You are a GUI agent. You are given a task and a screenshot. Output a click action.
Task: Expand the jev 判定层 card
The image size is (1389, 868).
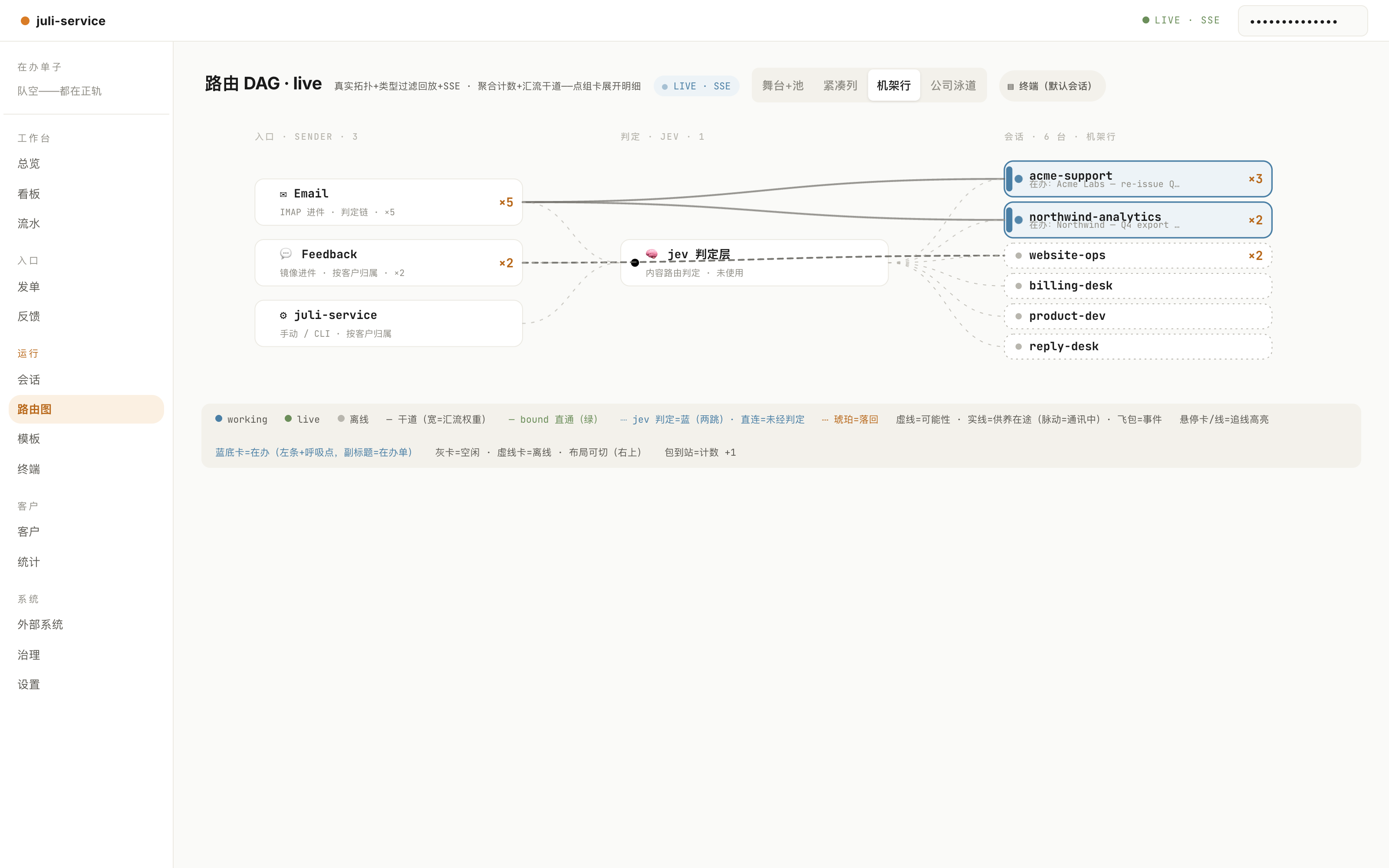click(x=754, y=263)
